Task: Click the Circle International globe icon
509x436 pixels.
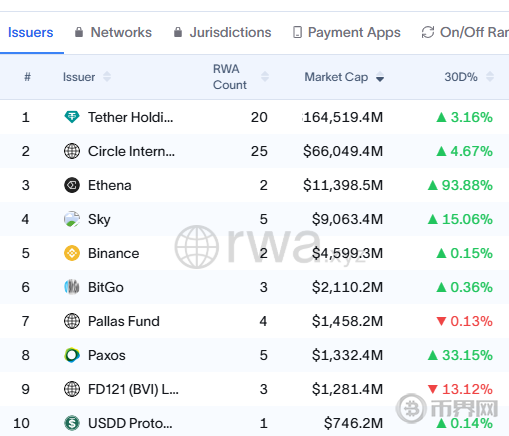Action: pyautogui.click(x=72, y=151)
